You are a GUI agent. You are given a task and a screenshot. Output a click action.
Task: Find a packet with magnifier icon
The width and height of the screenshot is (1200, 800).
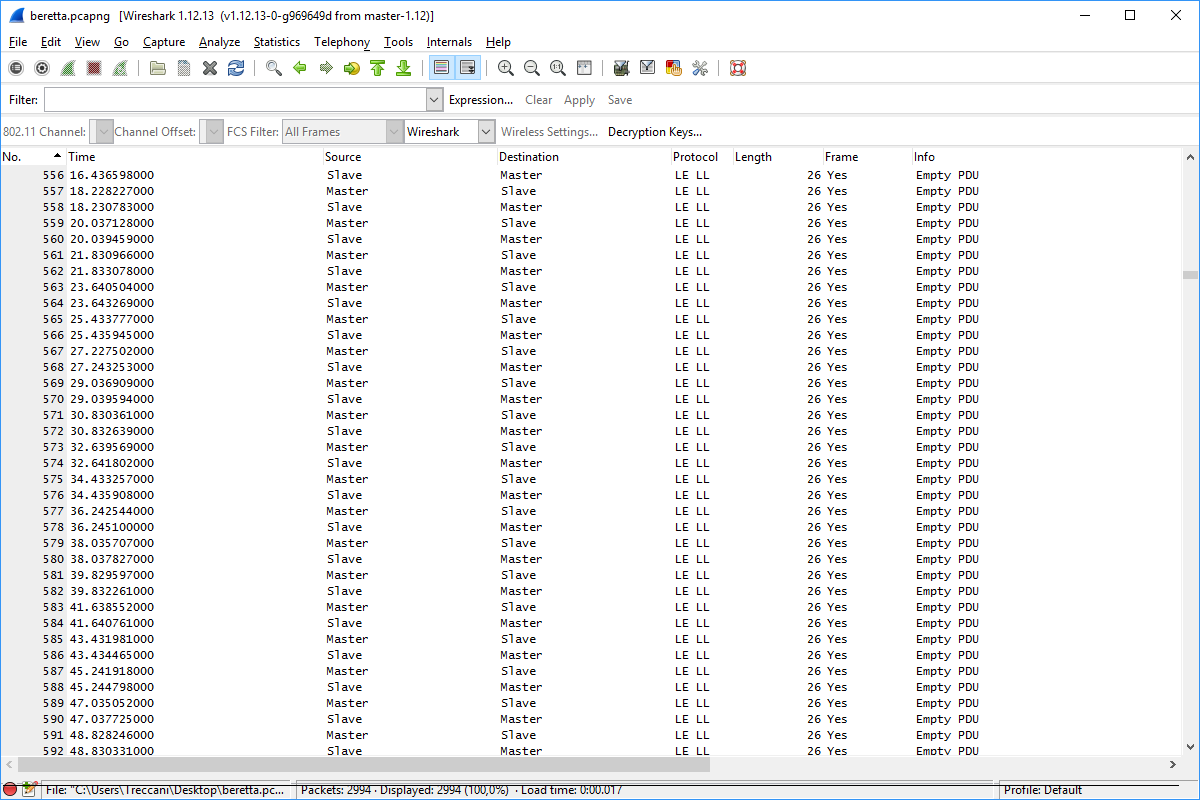(273, 68)
